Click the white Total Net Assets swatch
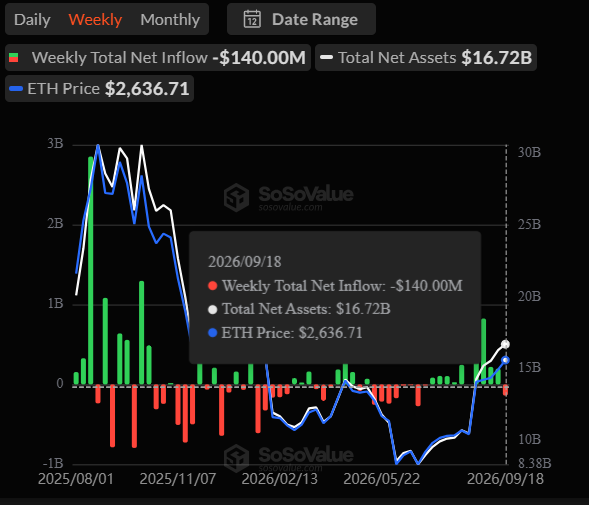 point(326,57)
